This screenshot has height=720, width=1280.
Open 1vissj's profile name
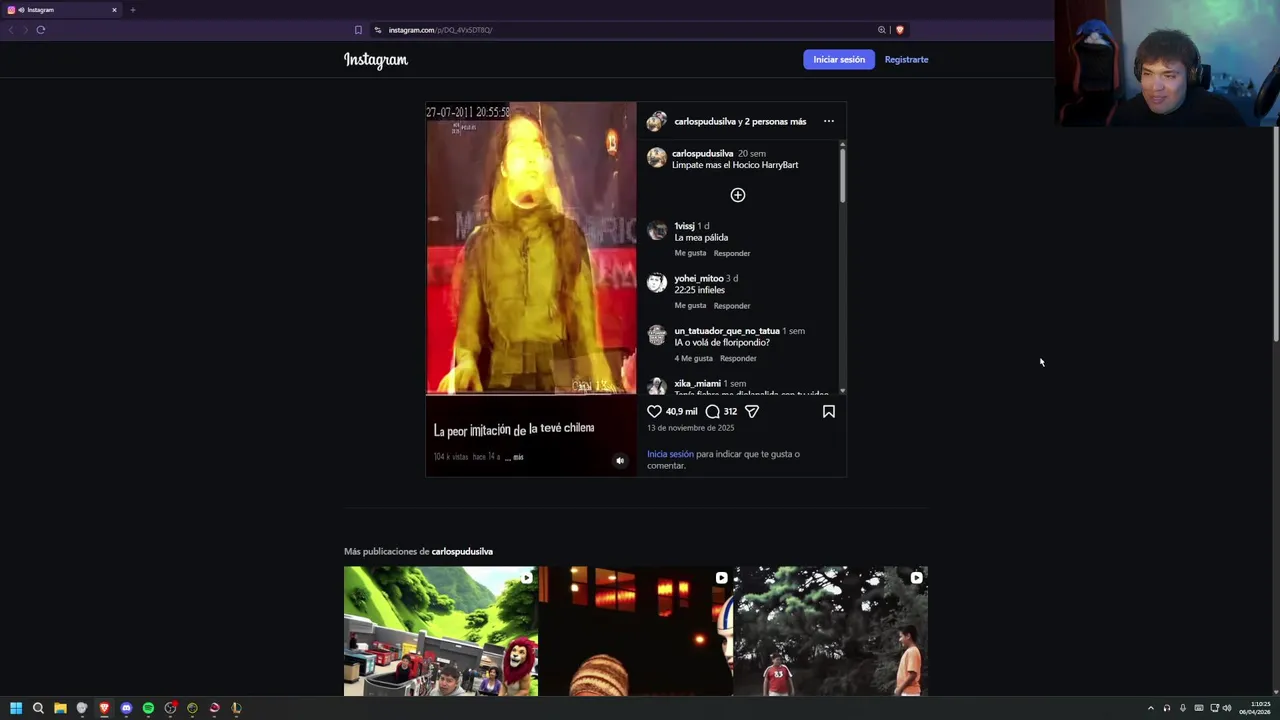(684, 226)
